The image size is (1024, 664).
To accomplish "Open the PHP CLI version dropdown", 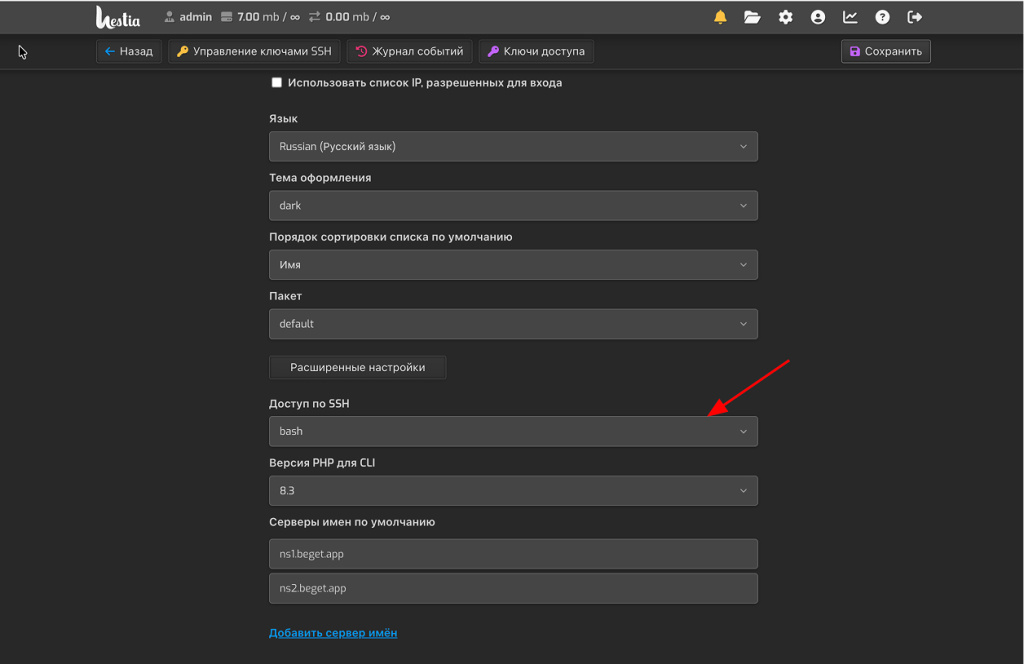I will click(x=512, y=491).
